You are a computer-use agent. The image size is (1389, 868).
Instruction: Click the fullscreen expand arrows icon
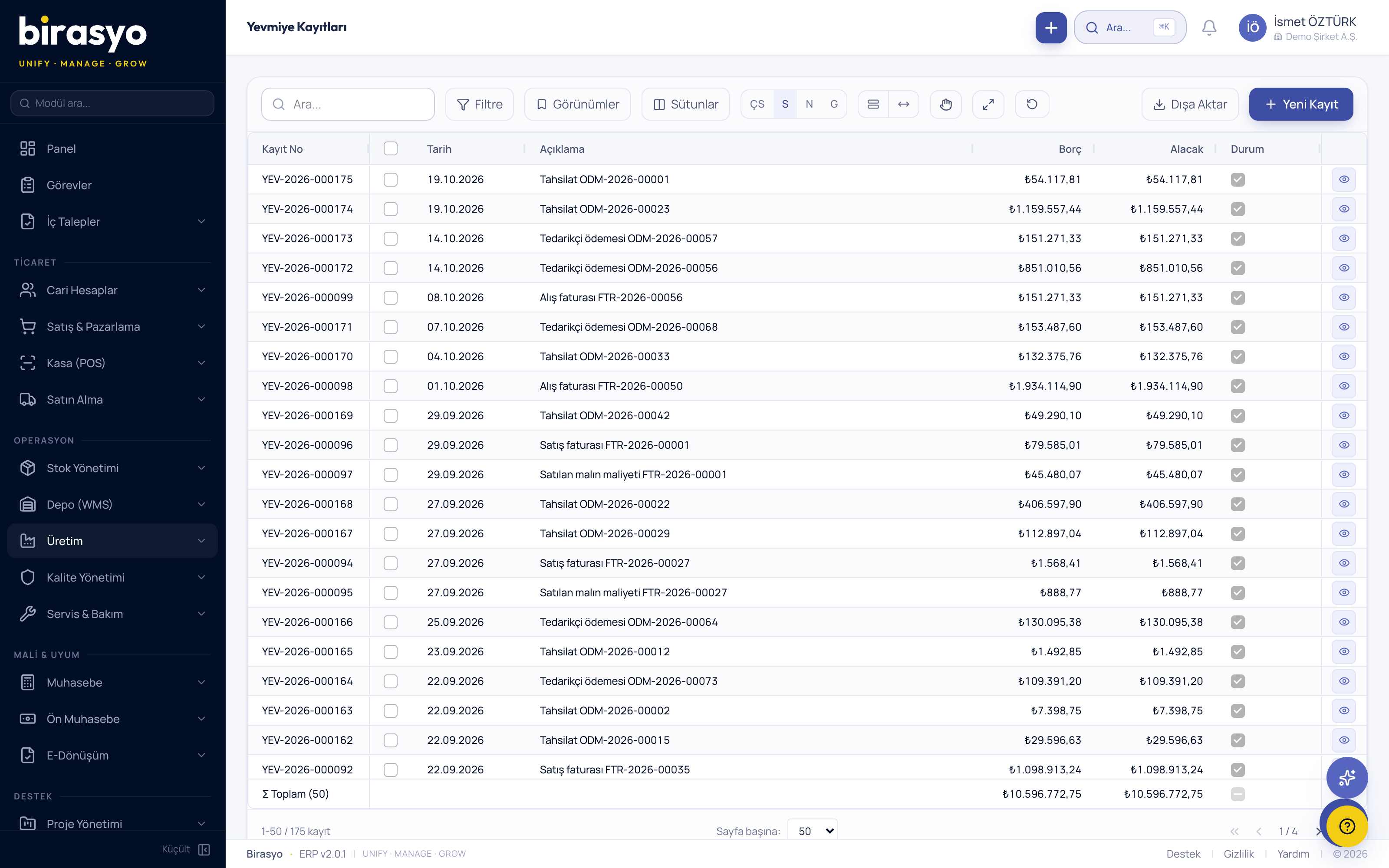(x=988, y=104)
